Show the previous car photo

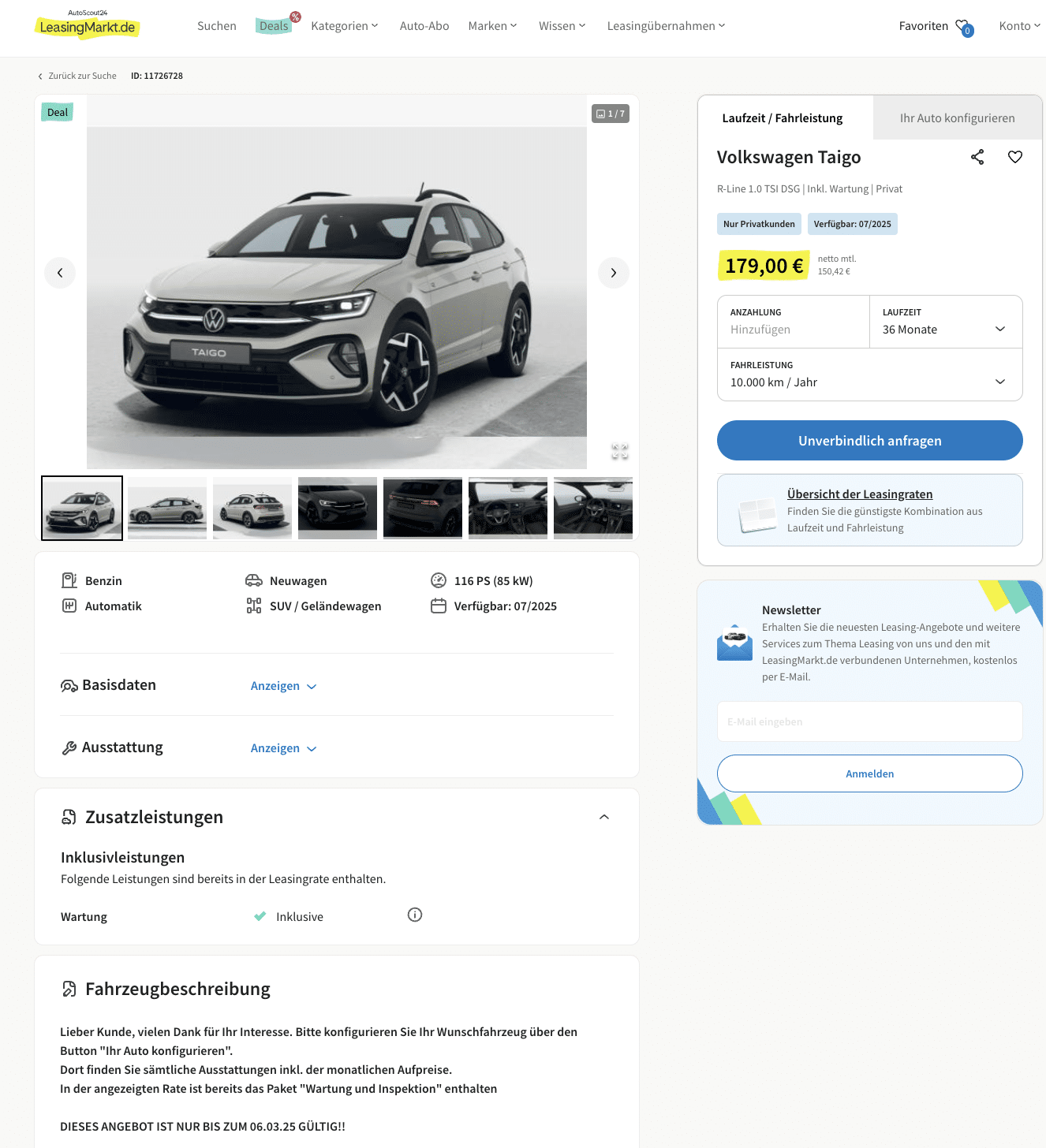click(x=60, y=273)
